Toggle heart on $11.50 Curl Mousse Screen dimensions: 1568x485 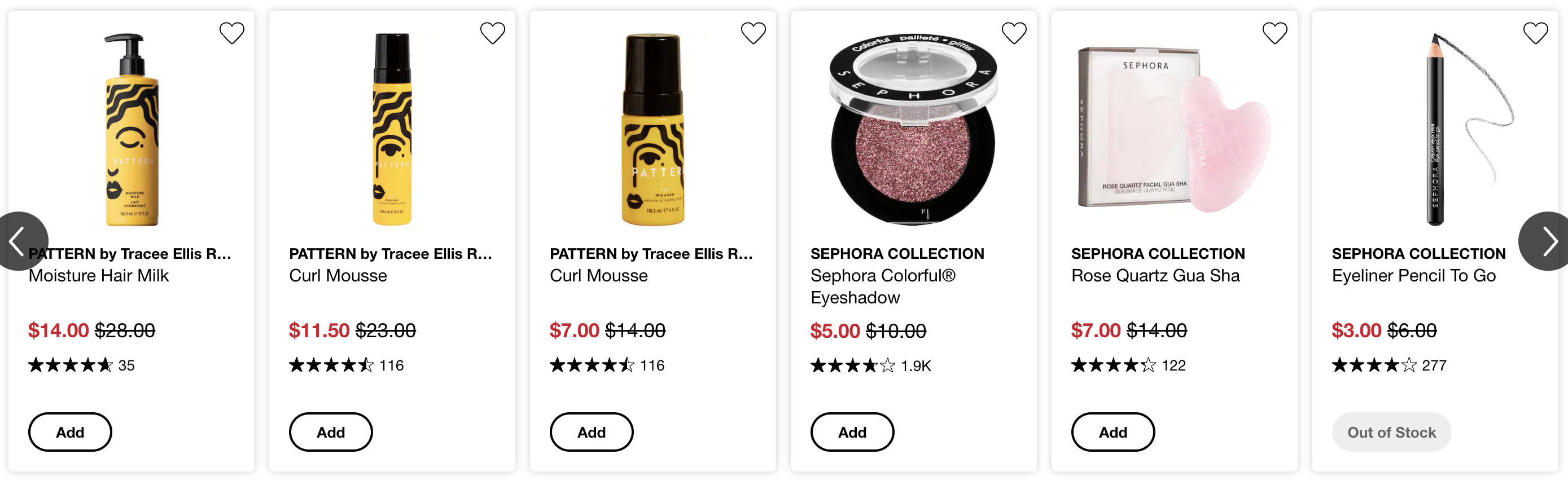492,33
